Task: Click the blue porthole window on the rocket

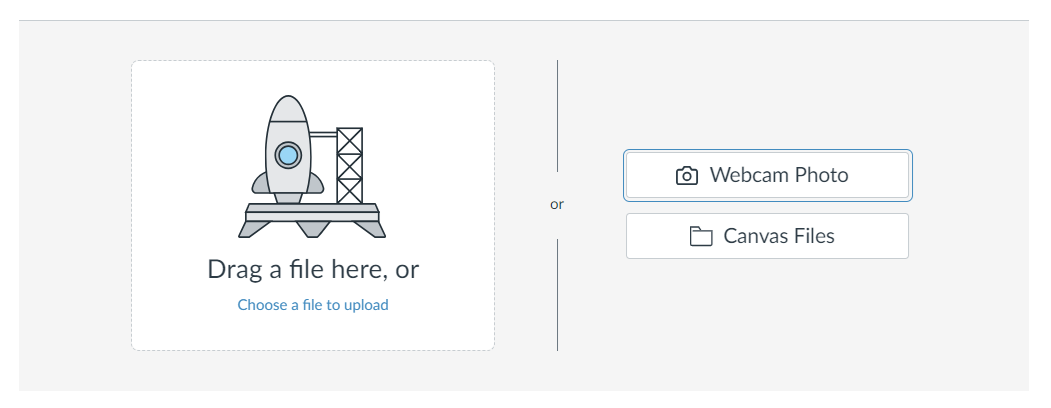Action: [288, 155]
